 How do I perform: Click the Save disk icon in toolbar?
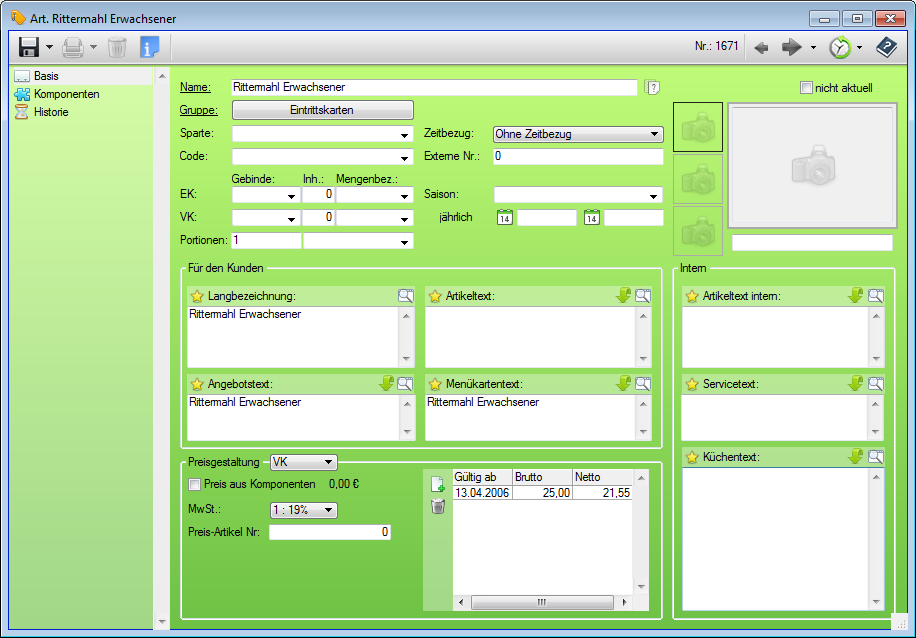(29, 47)
